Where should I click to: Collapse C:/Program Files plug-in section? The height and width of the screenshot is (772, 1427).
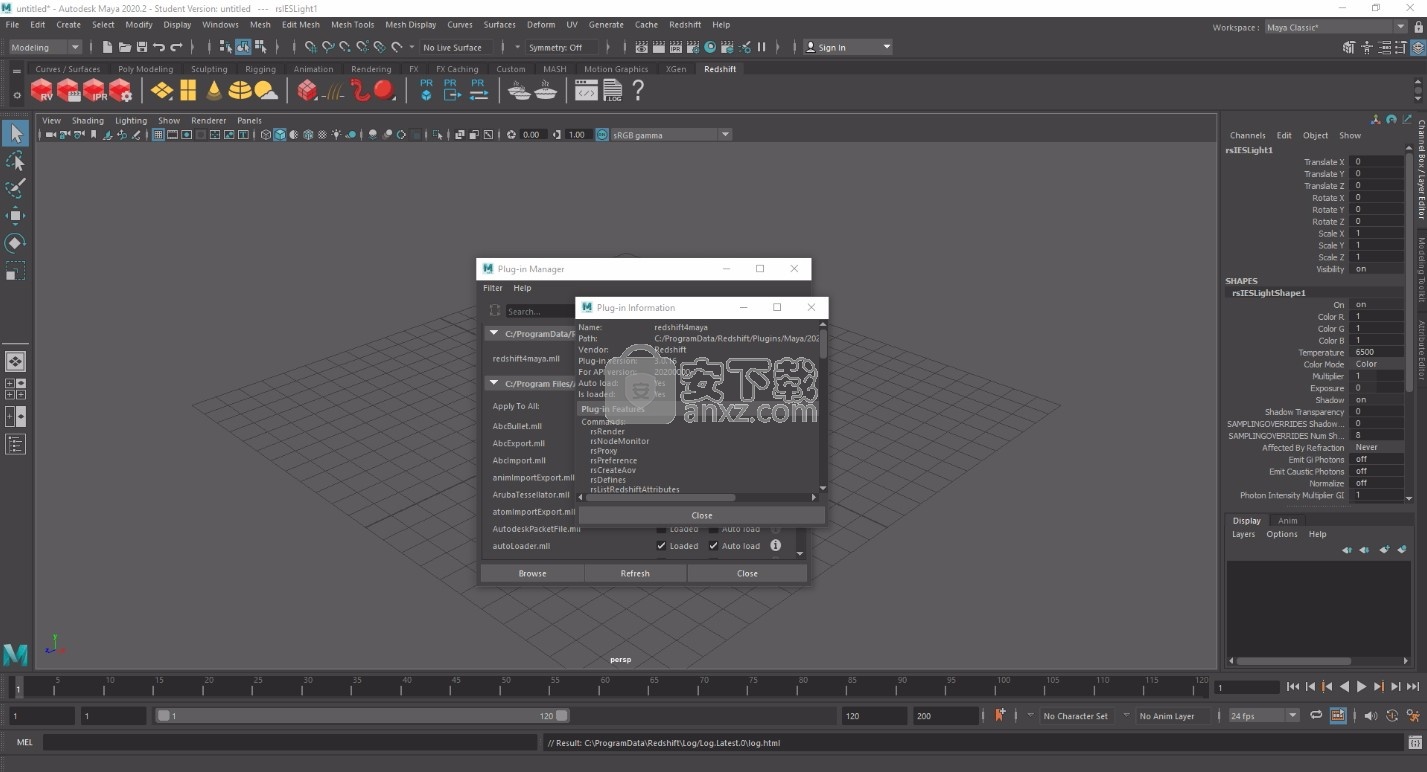[x=494, y=384]
